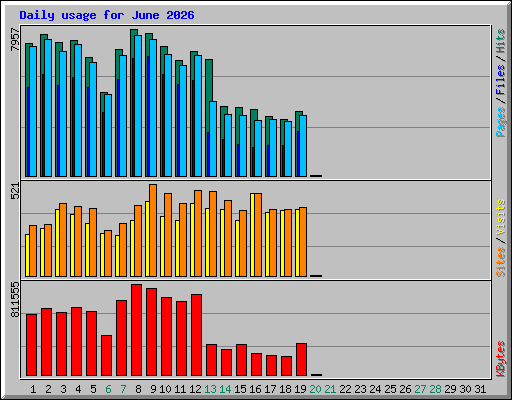This screenshot has height=400, width=512.
Task: Click the orange Sites bar for day 13
Action: 213,234
